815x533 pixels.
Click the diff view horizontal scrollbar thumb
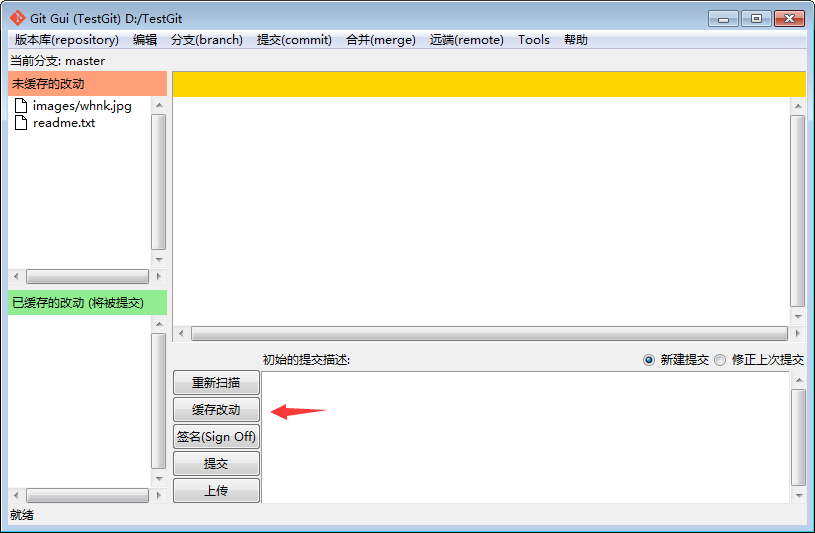click(x=489, y=333)
